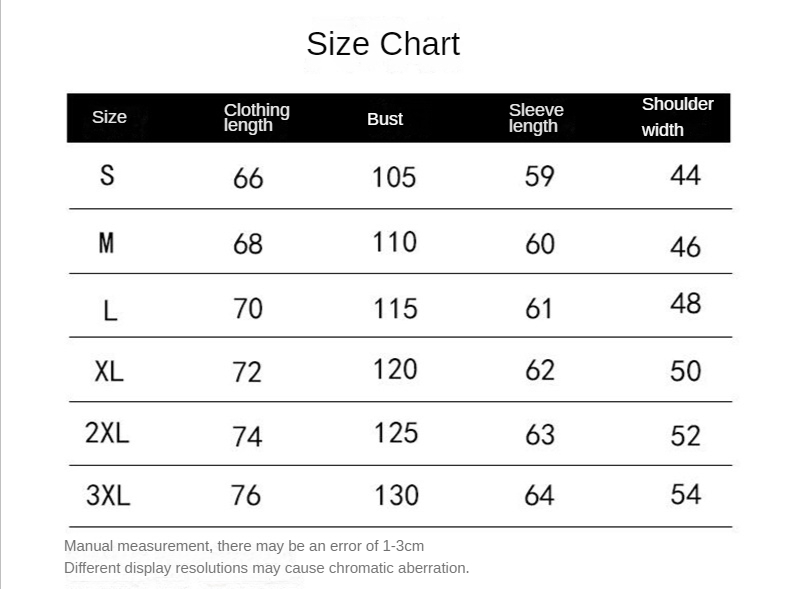This screenshot has width=800, height=589.
Task: Select the M size row label
Action: (106, 242)
